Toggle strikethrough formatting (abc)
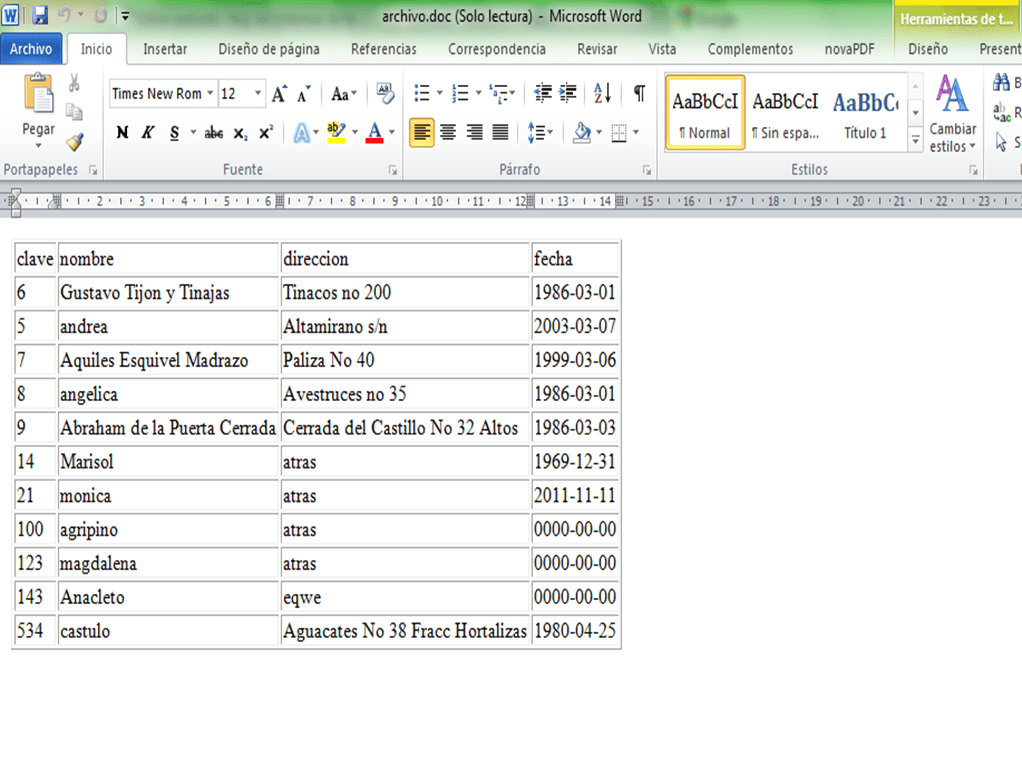 tap(214, 132)
